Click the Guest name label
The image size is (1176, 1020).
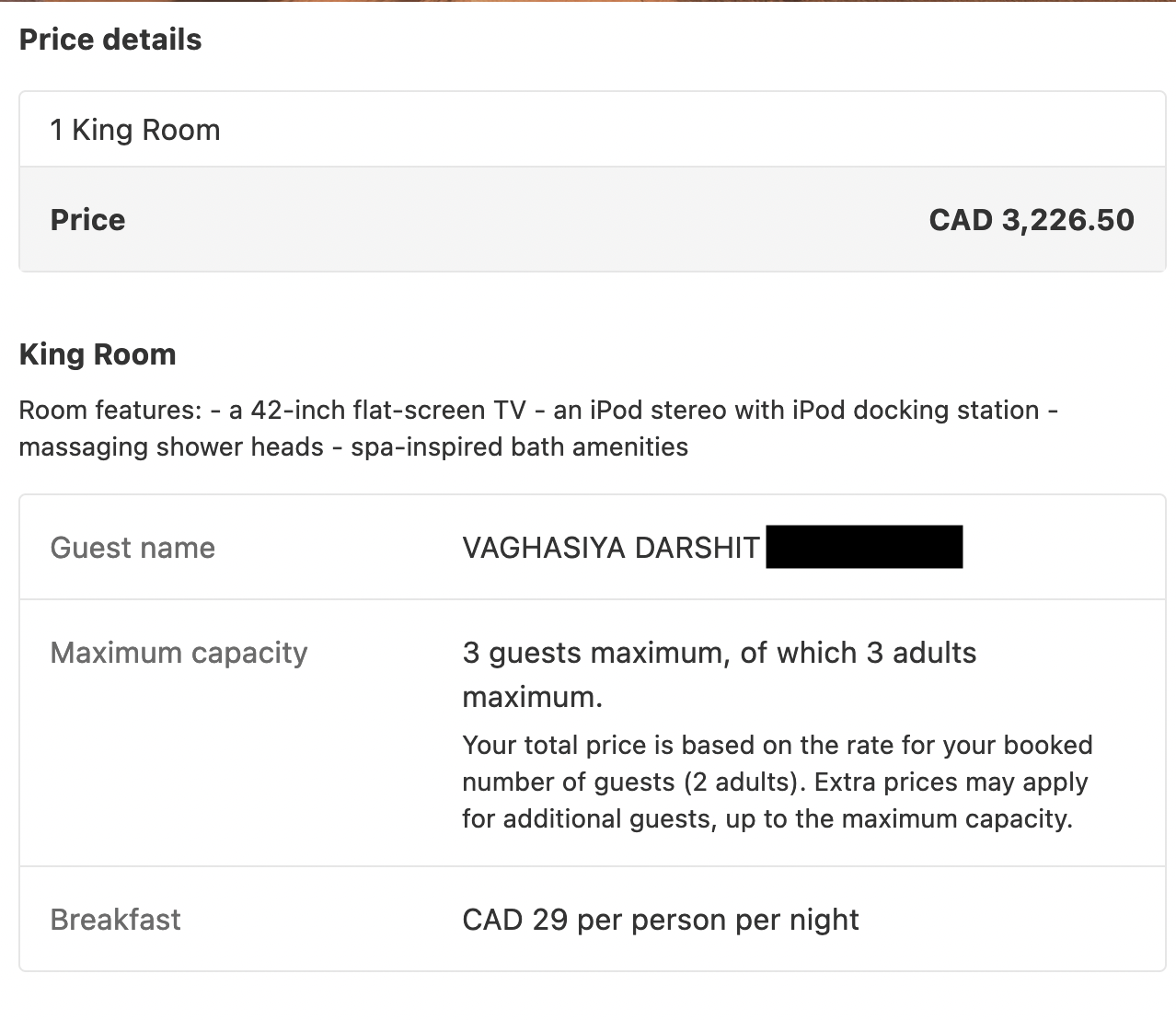pos(133,548)
